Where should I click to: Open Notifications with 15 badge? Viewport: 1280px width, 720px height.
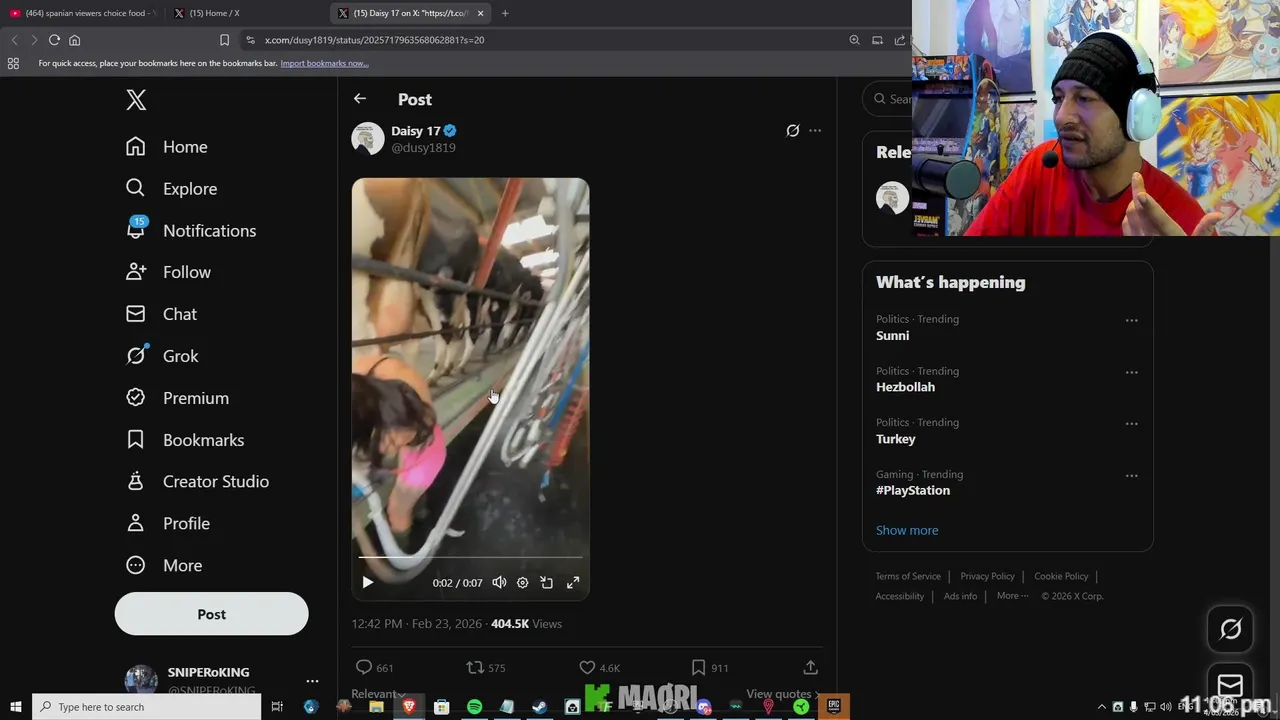(x=191, y=230)
